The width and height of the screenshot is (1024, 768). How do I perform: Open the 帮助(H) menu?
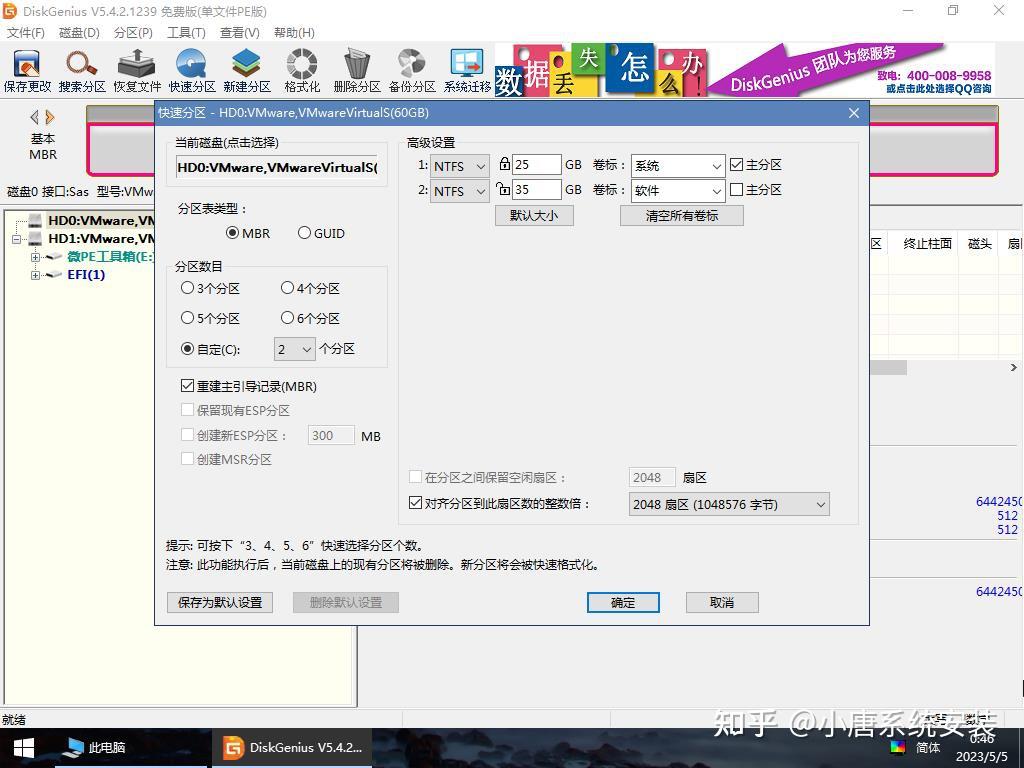point(294,33)
